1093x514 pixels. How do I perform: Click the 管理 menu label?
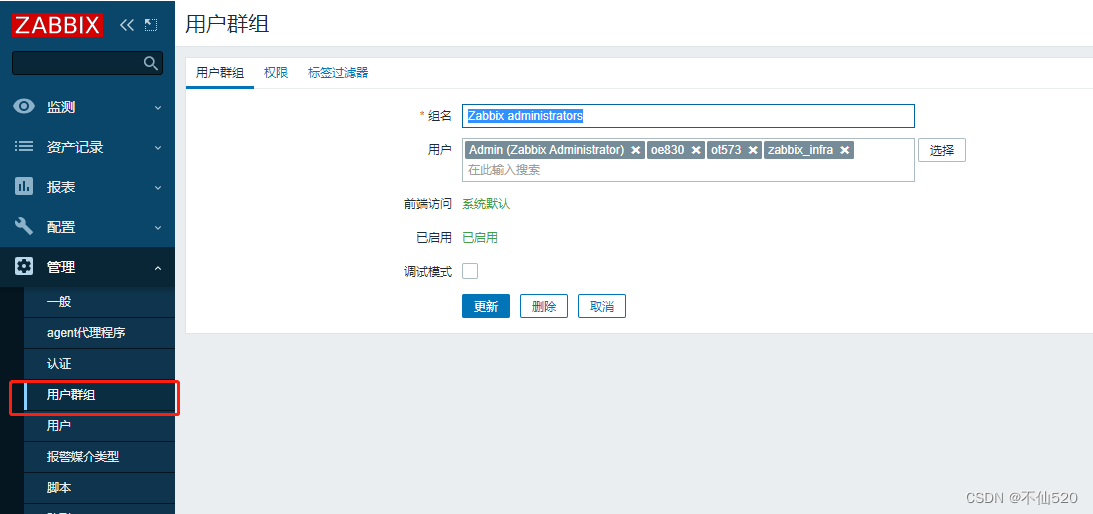(61, 267)
